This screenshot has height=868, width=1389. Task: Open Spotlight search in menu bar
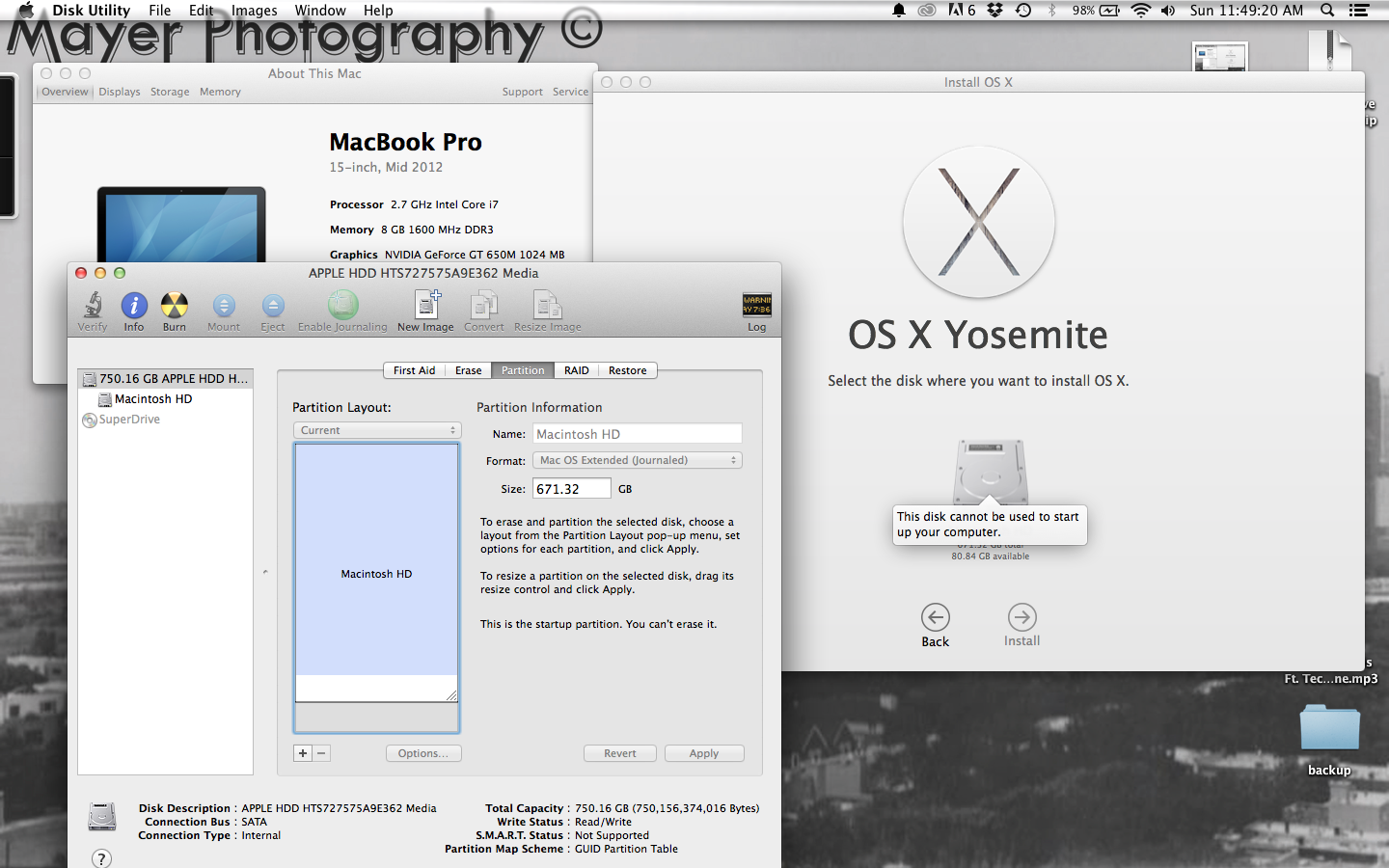(x=1327, y=11)
